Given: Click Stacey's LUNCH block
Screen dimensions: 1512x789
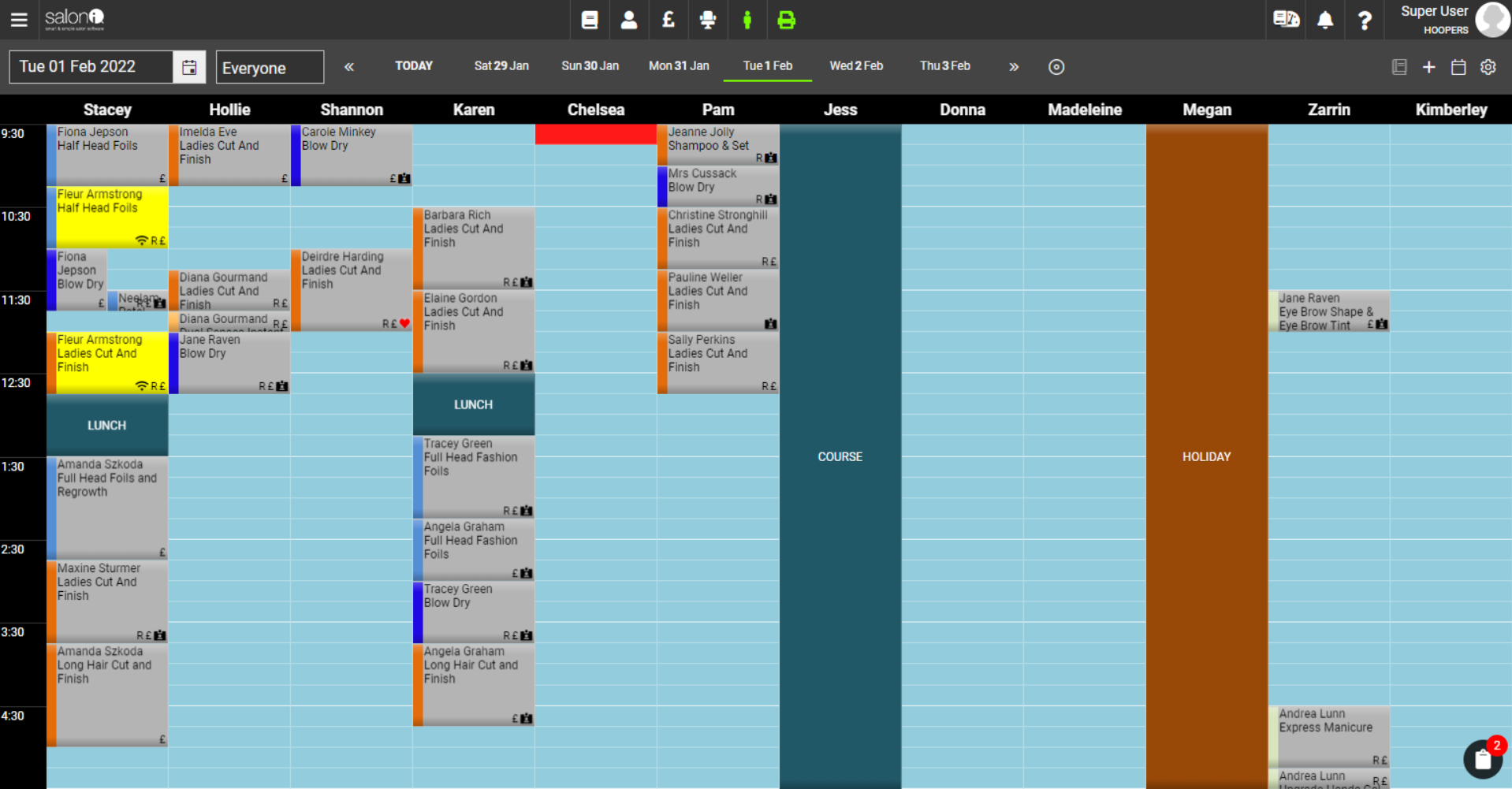Looking at the screenshot, I should [107, 425].
